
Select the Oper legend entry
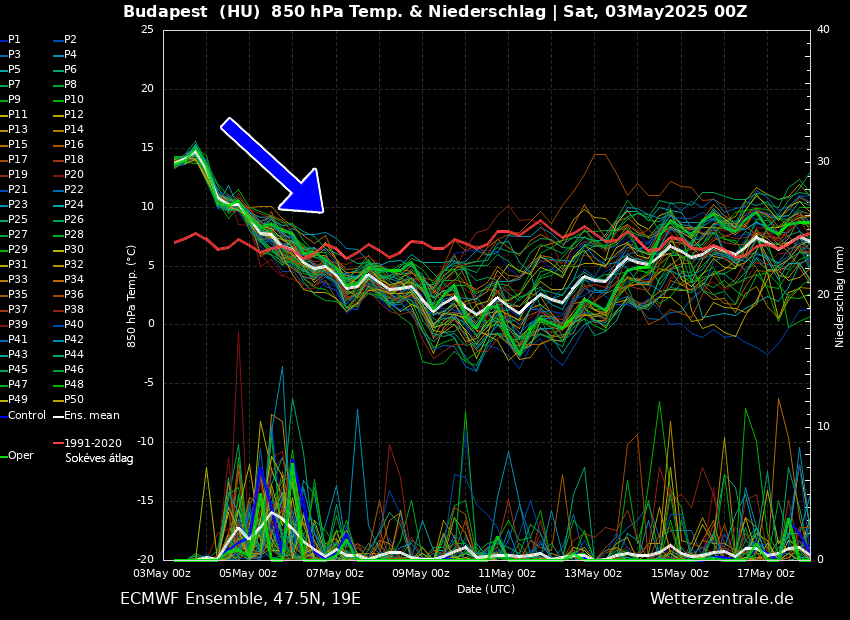tap(21, 455)
